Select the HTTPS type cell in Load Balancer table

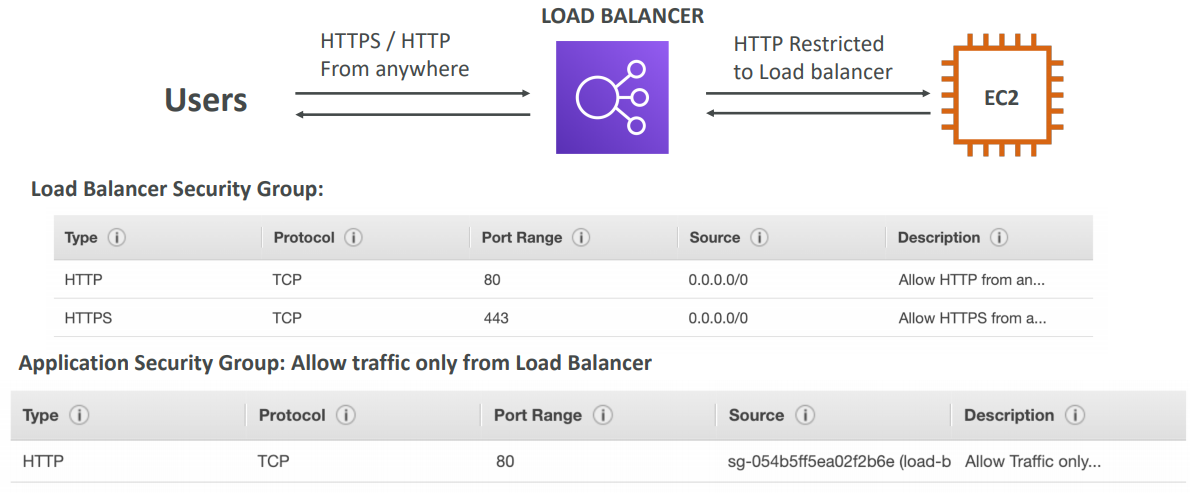pyautogui.click(x=89, y=318)
